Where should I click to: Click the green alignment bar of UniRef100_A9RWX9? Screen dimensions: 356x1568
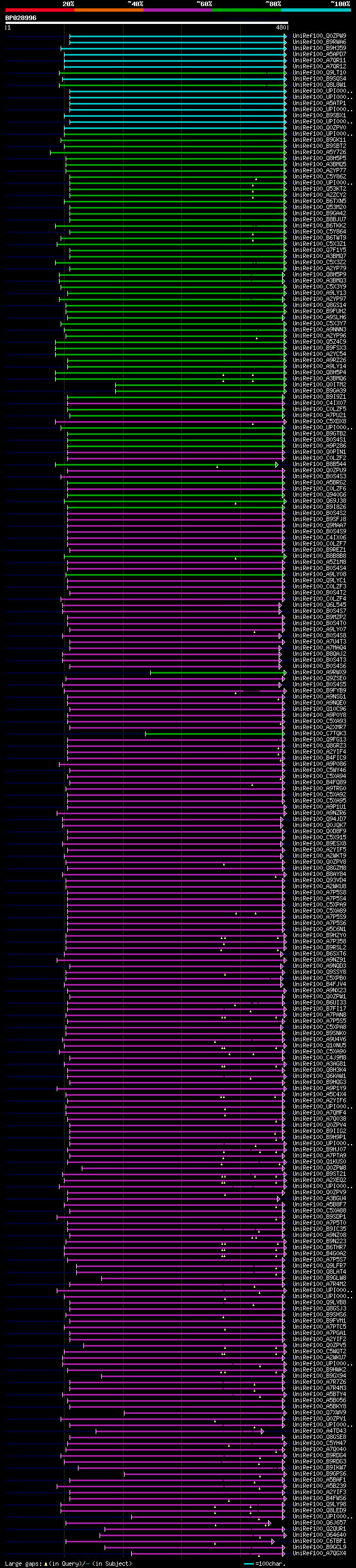pos(217,672)
